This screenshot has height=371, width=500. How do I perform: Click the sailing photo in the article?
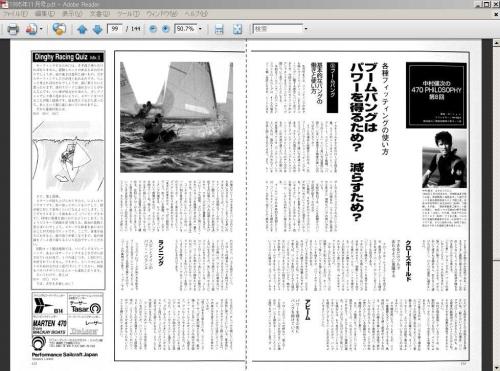[176, 117]
